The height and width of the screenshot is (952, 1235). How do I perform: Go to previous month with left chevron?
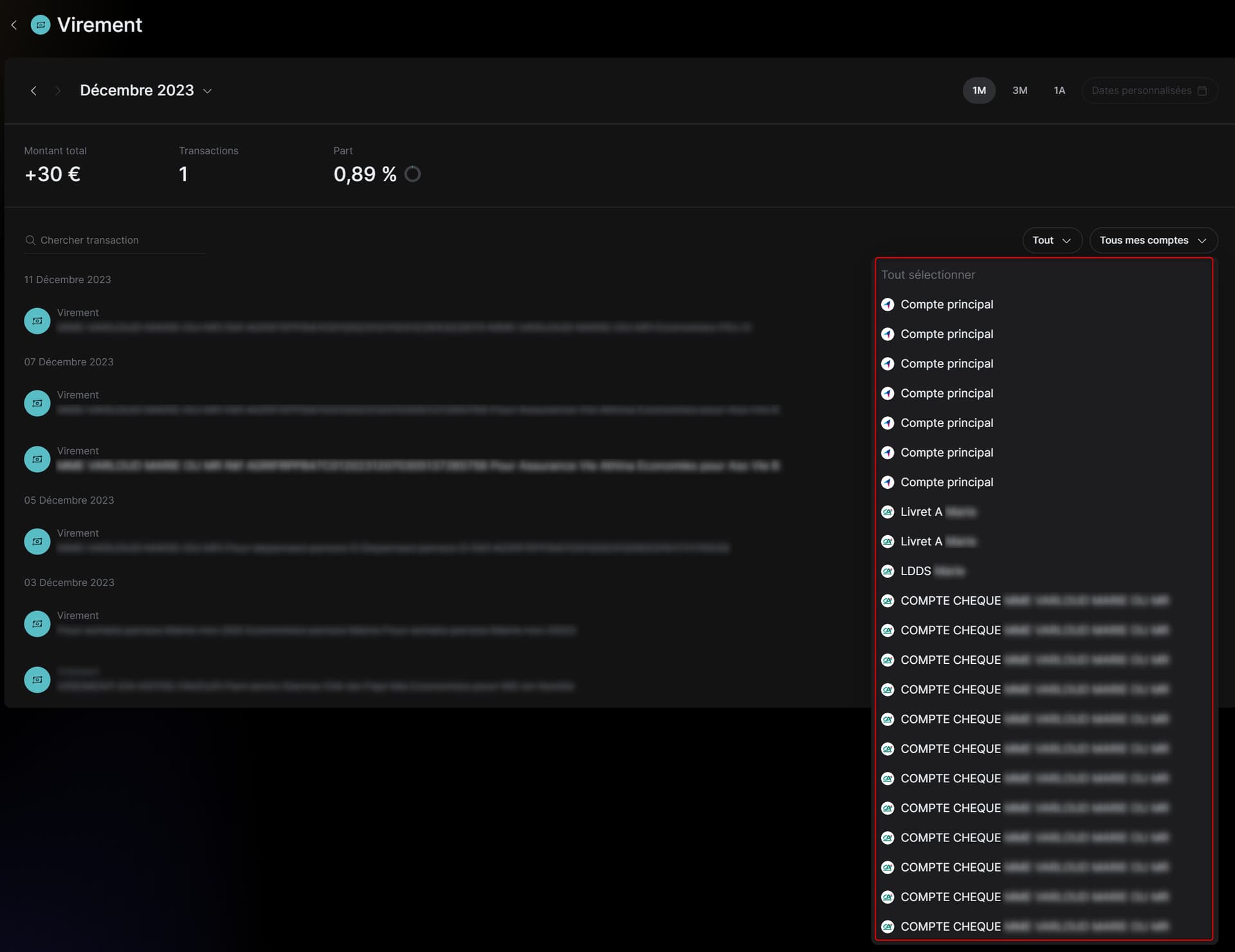coord(33,91)
